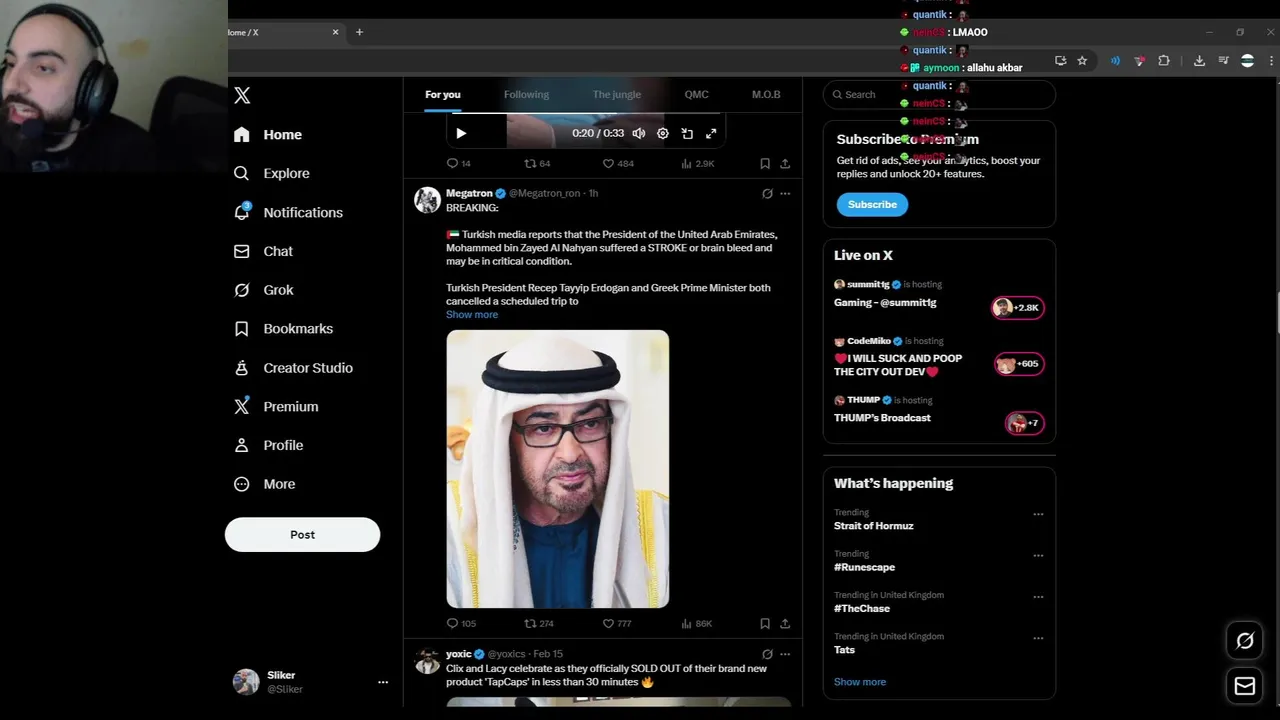Image resolution: width=1280 pixels, height=720 pixels.
Task: Click the Search input field
Action: (x=939, y=94)
